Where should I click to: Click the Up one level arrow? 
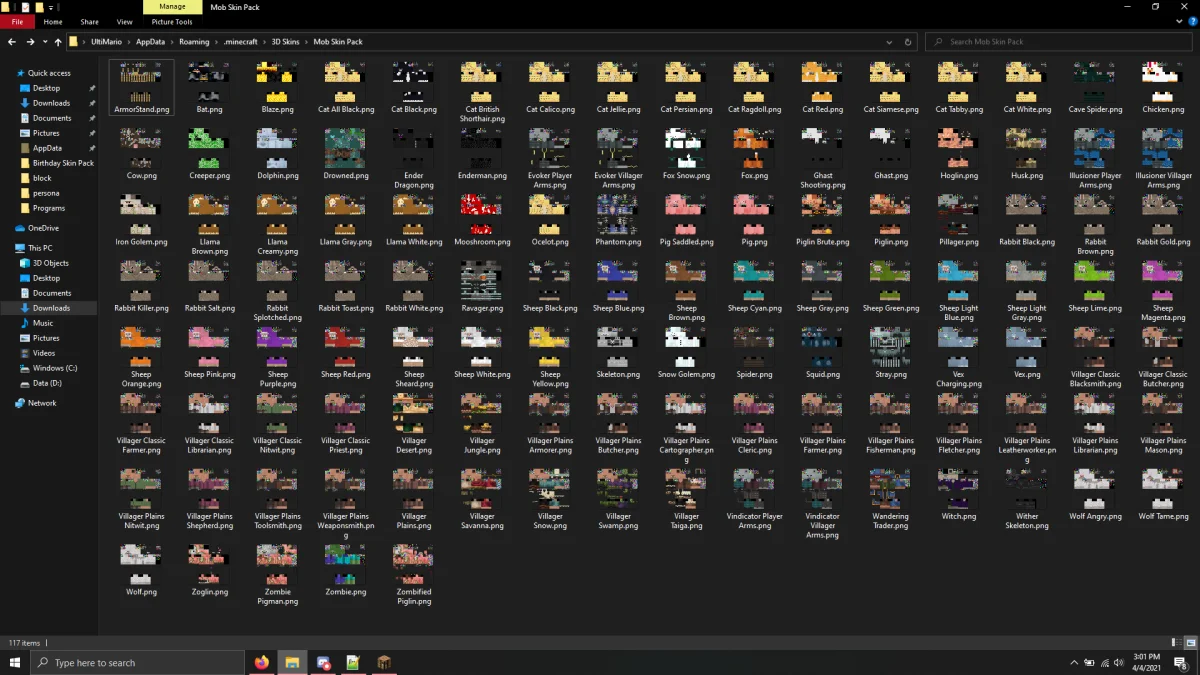[58, 42]
